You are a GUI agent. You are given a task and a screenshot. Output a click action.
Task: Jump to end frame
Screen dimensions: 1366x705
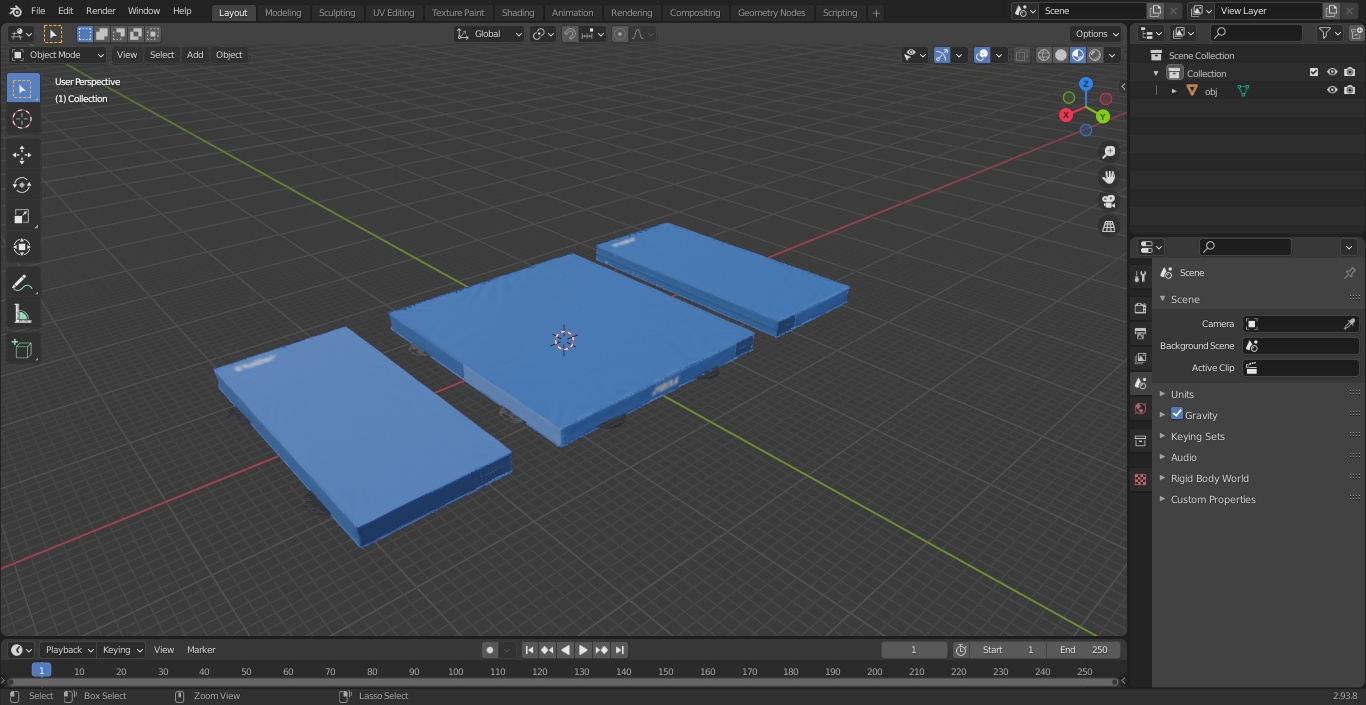pyautogui.click(x=619, y=650)
